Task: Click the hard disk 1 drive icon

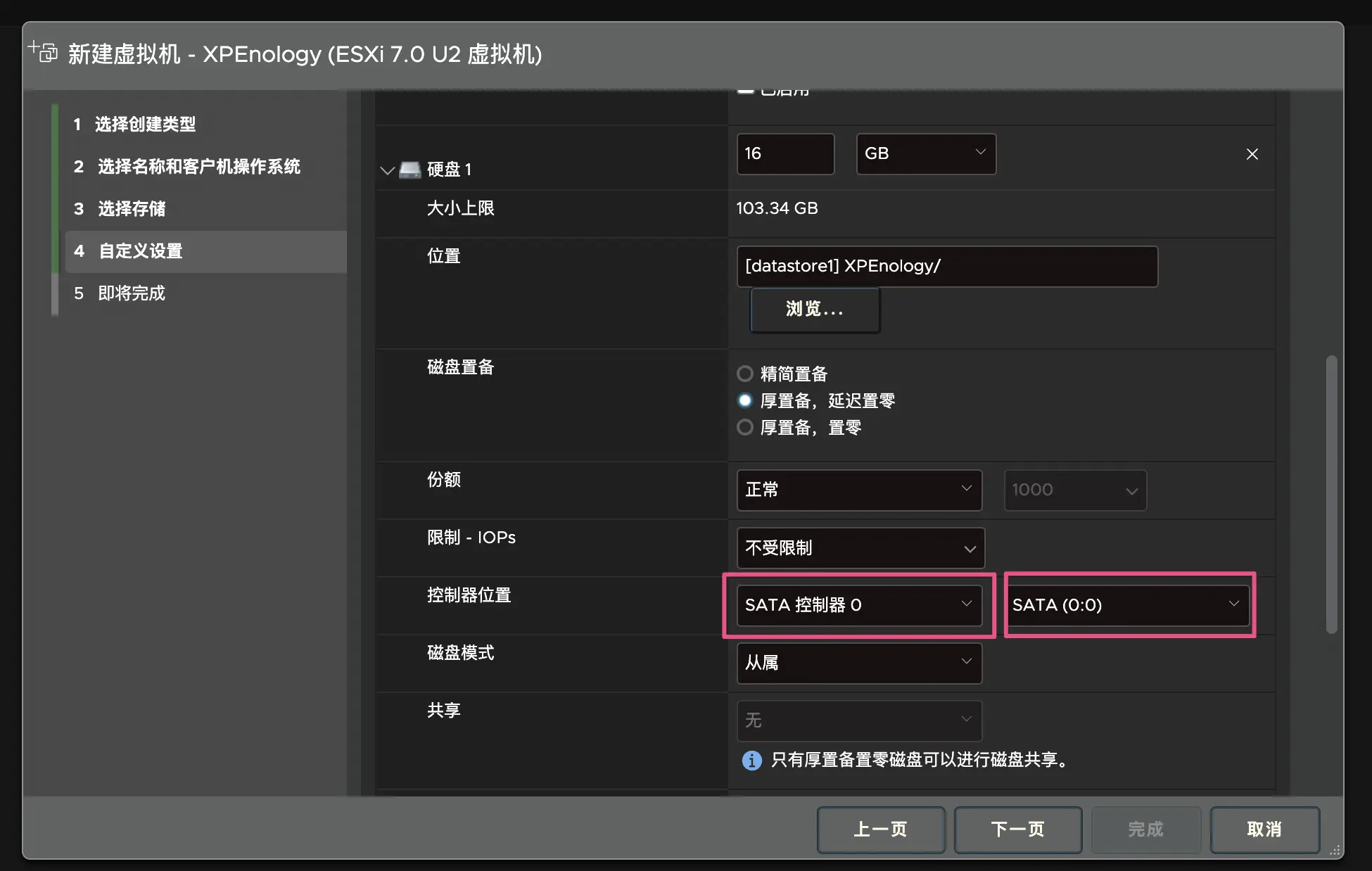Action: [x=409, y=170]
